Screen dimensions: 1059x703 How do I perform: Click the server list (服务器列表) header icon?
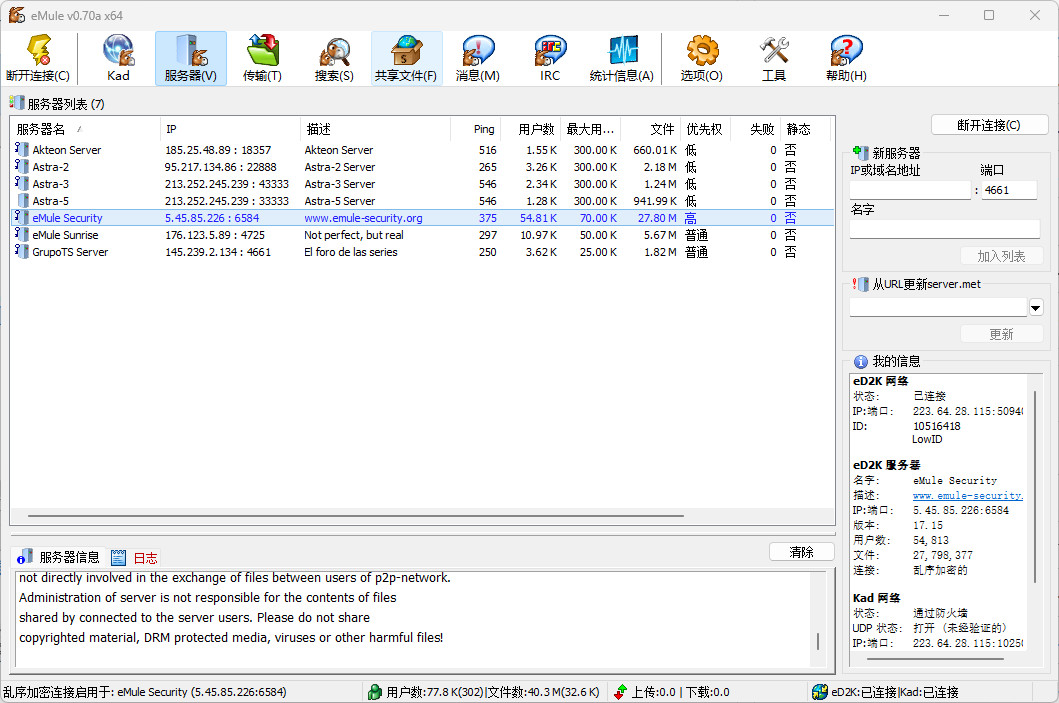point(16,103)
